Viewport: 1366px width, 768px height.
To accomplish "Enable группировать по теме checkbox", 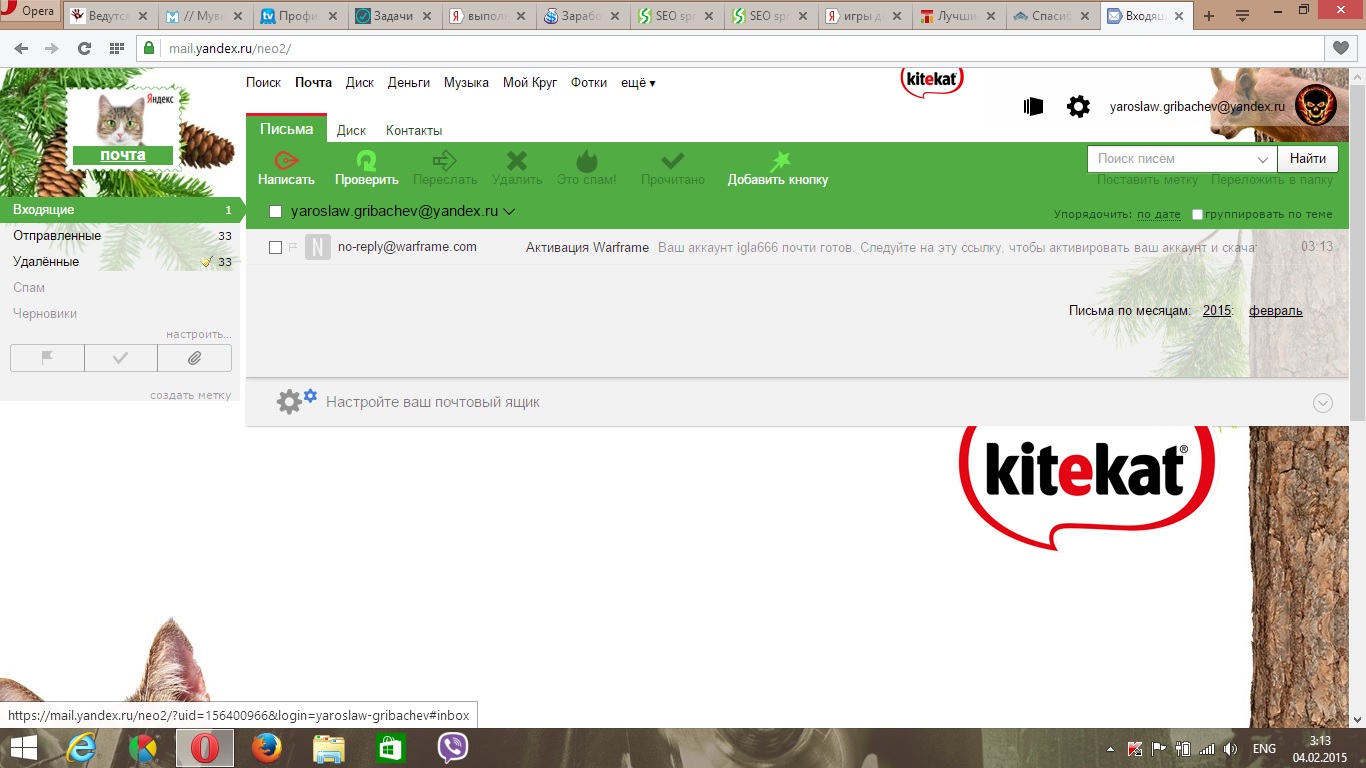I will tap(1198, 215).
